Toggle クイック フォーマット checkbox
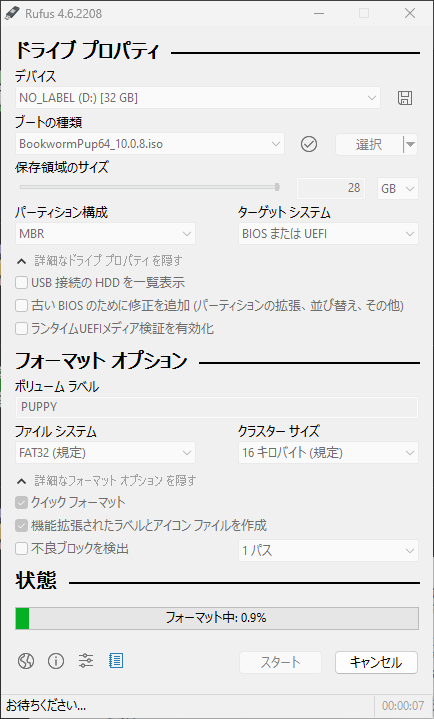Viewport: 434px width, 719px height. 22,503
